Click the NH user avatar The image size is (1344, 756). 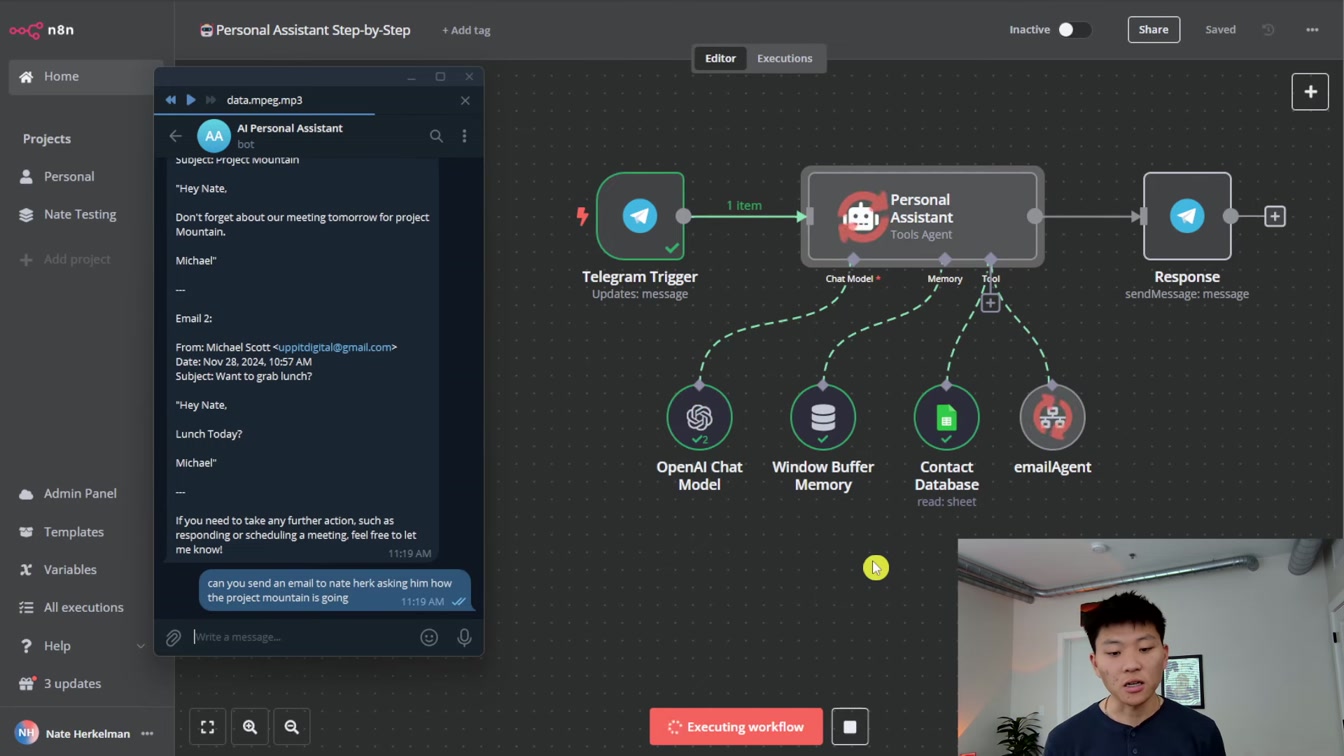(26, 734)
